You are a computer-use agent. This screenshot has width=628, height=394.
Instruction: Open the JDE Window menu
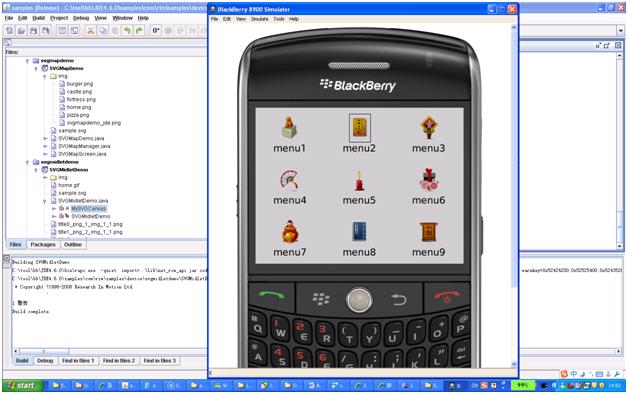pos(122,18)
